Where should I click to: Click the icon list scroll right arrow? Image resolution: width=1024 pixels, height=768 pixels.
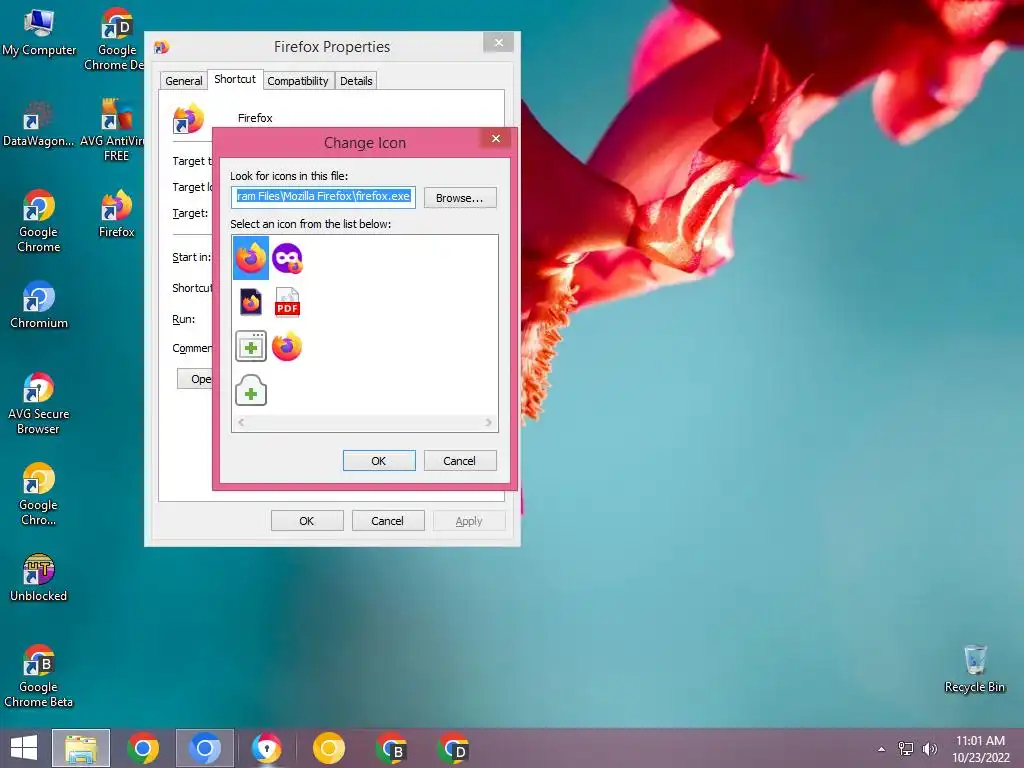click(488, 423)
